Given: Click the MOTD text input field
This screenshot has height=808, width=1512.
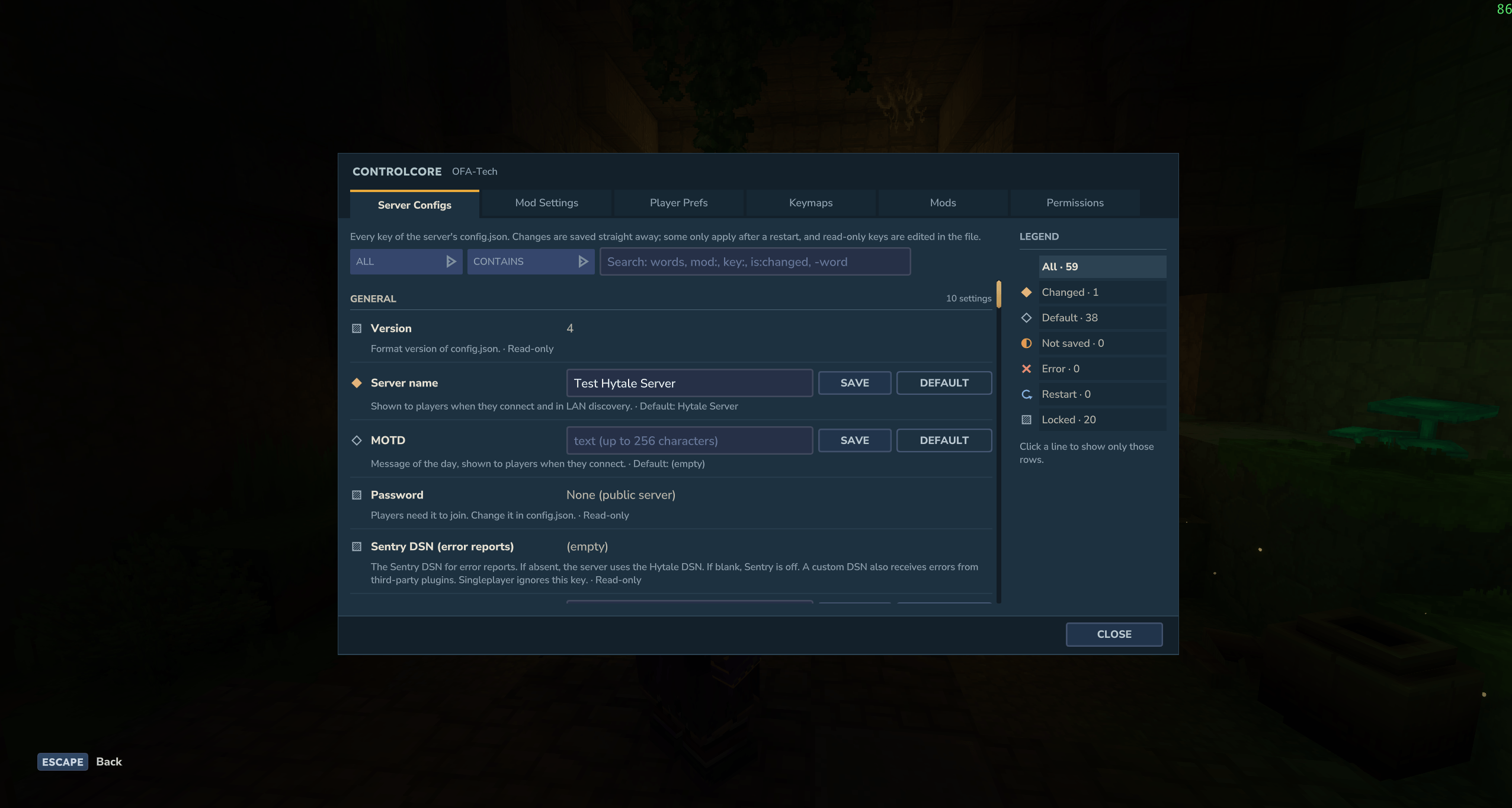Looking at the screenshot, I should point(689,440).
